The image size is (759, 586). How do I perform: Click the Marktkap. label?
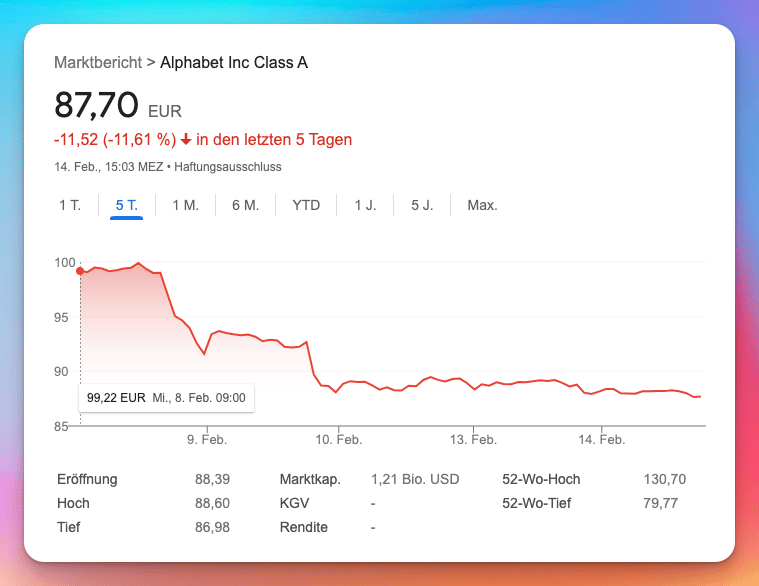click(x=310, y=479)
